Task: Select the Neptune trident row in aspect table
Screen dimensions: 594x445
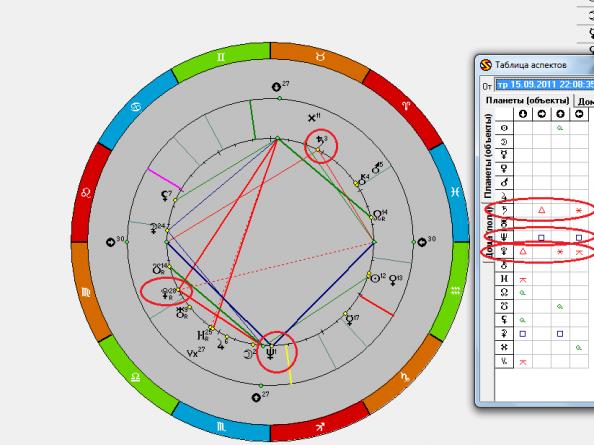Action: (504, 237)
